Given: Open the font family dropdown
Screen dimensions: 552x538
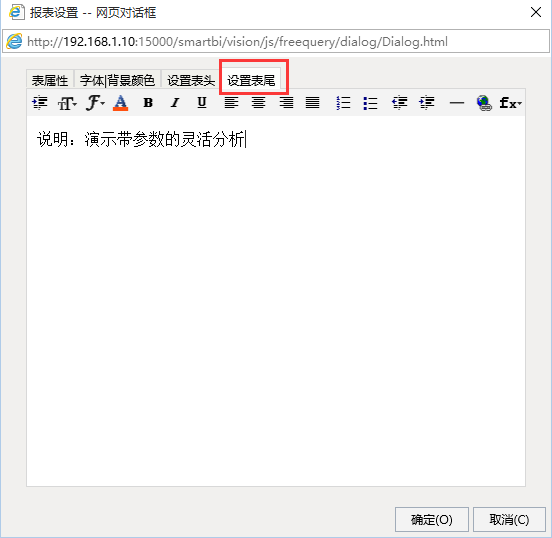Looking at the screenshot, I should (95, 103).
